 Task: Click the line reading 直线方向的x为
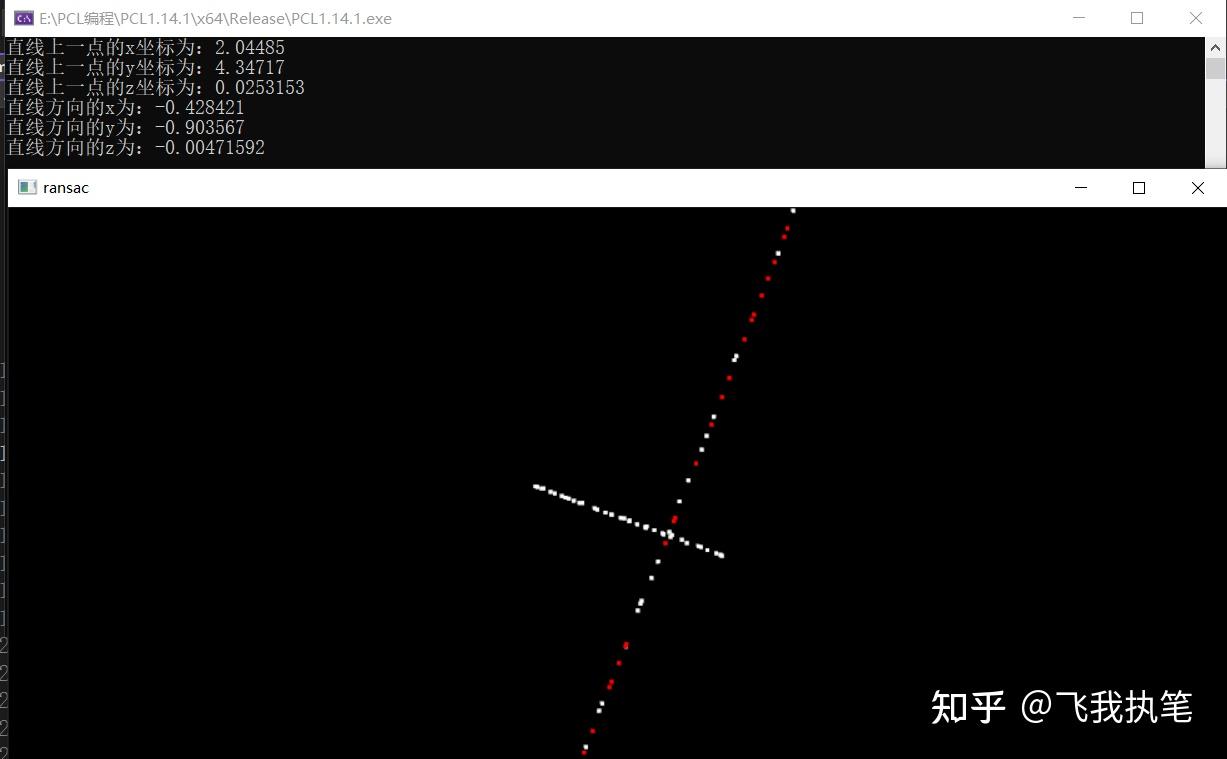pyautogui.click(x=125, y=107)
